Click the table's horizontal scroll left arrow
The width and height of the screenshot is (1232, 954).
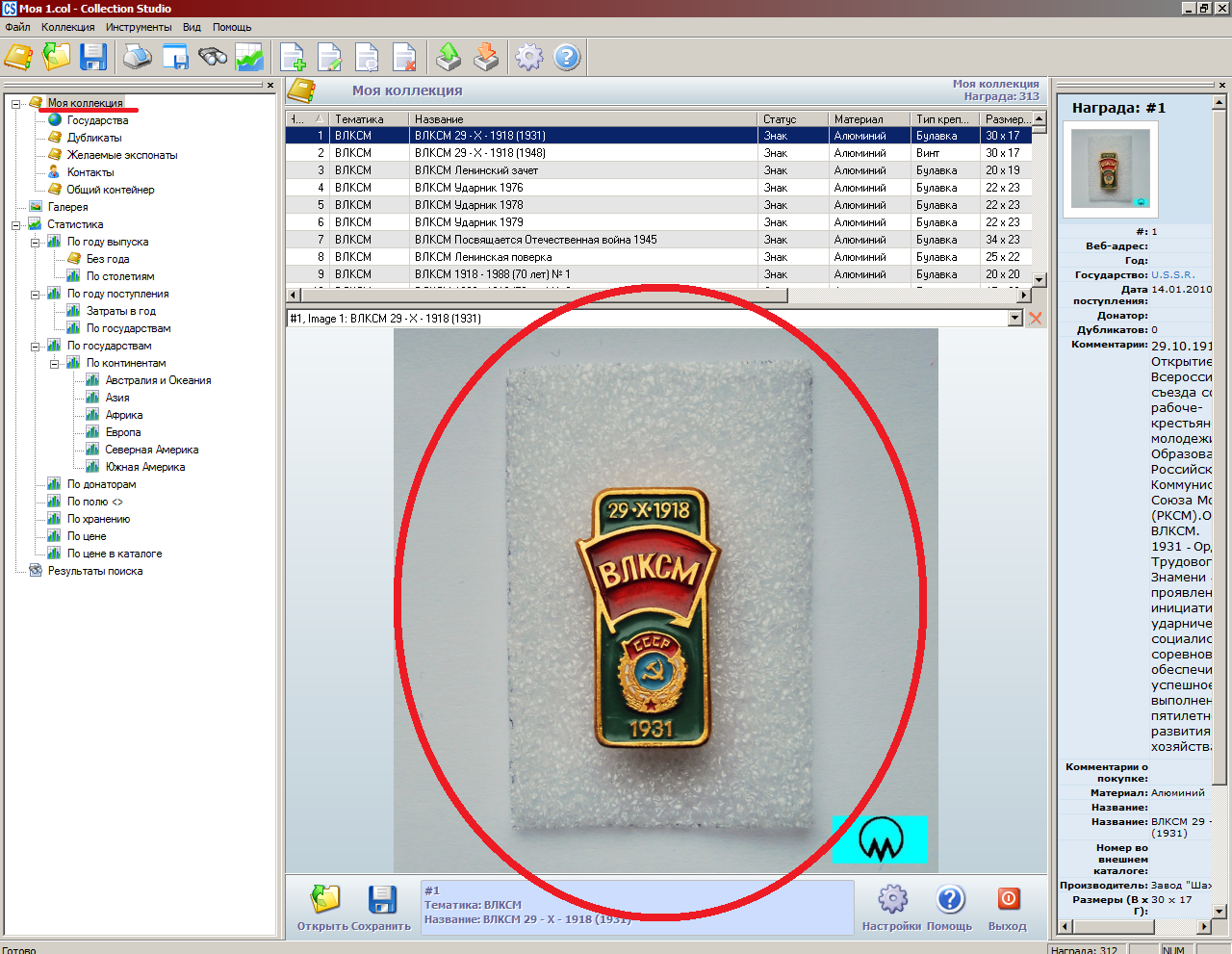pyautogui.click(x=294, y=295)
